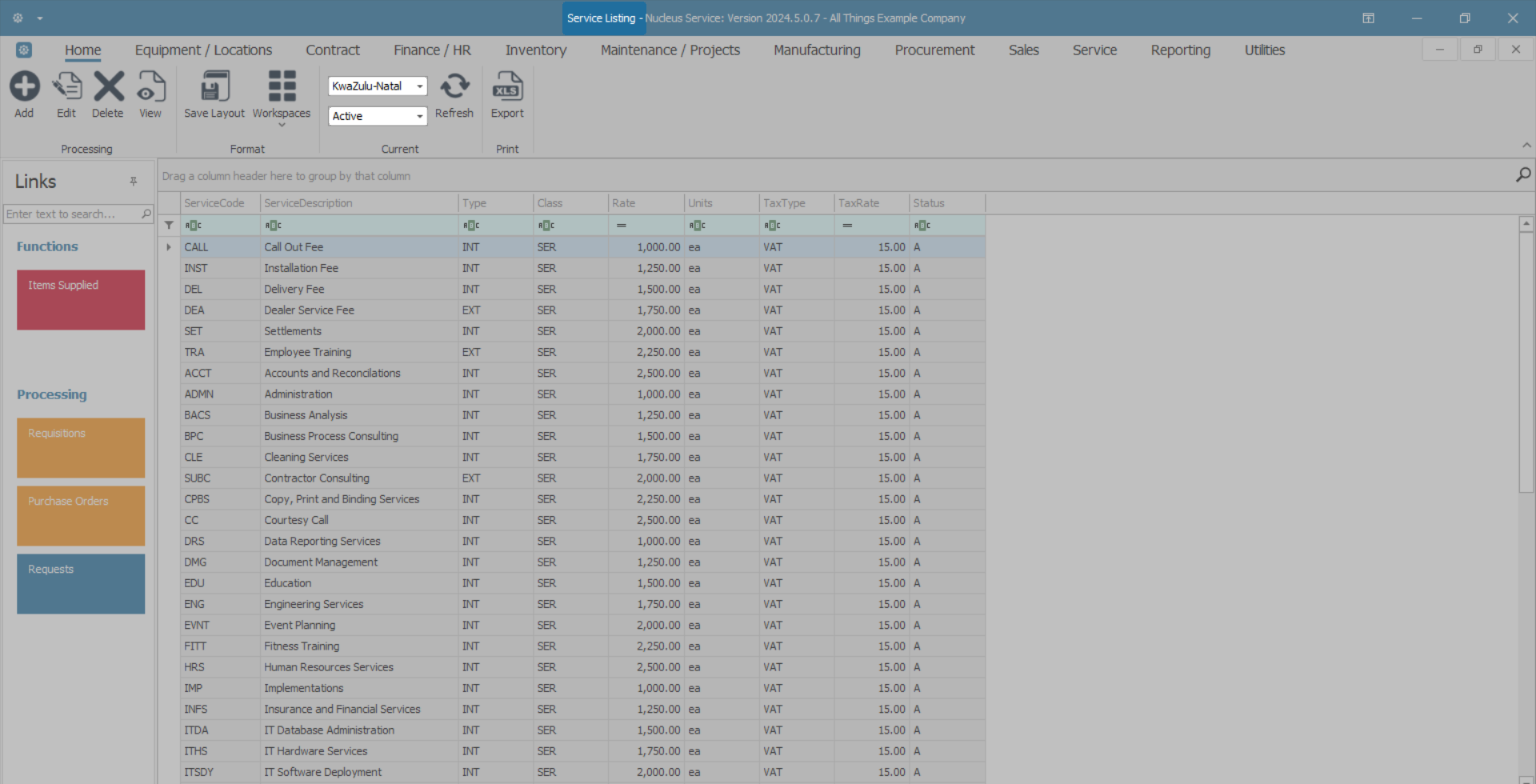Export the list to XLS
This screenshot has height=784, width=1536.
coord(507,87)
